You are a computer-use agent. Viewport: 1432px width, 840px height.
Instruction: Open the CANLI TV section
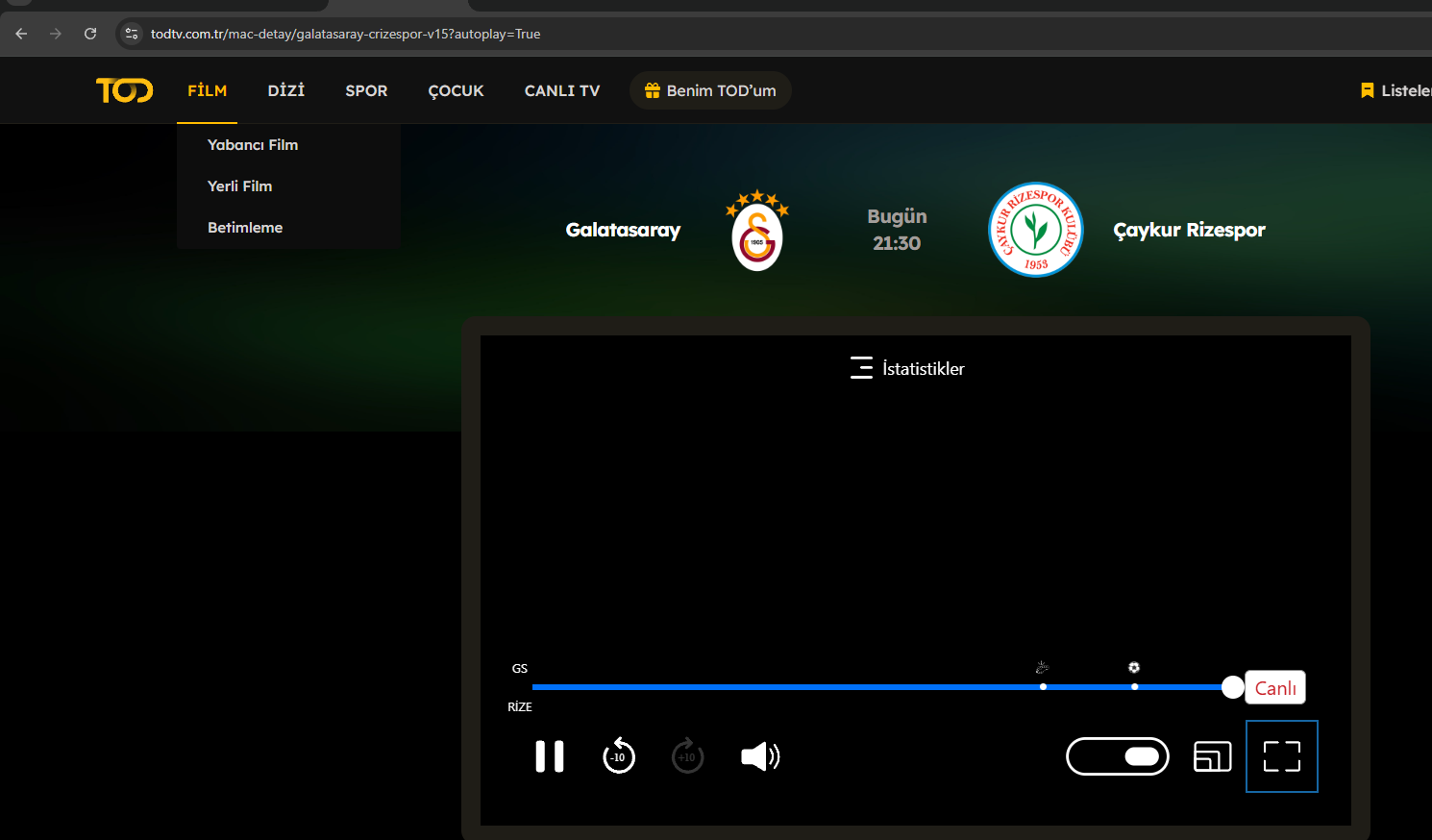(562, 90)
